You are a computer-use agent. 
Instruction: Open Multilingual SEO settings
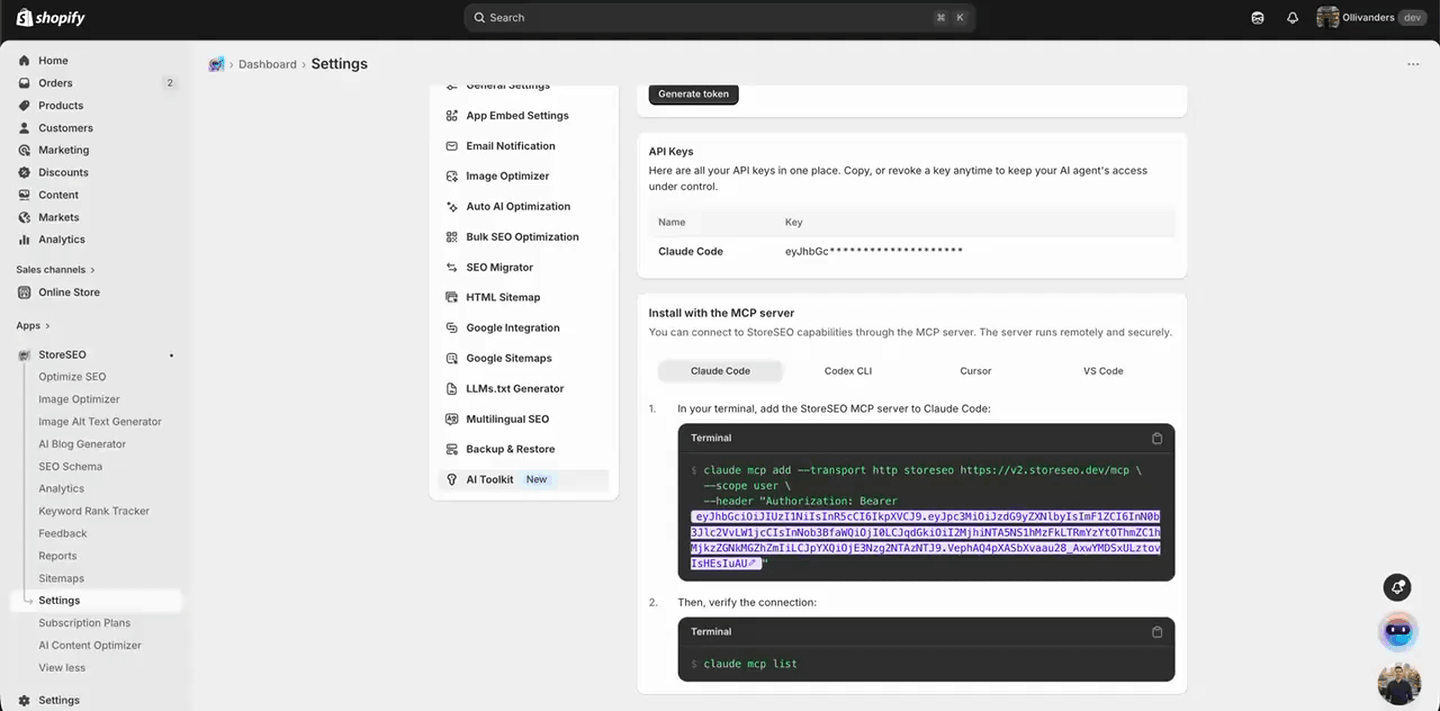(x=507, y=419)
